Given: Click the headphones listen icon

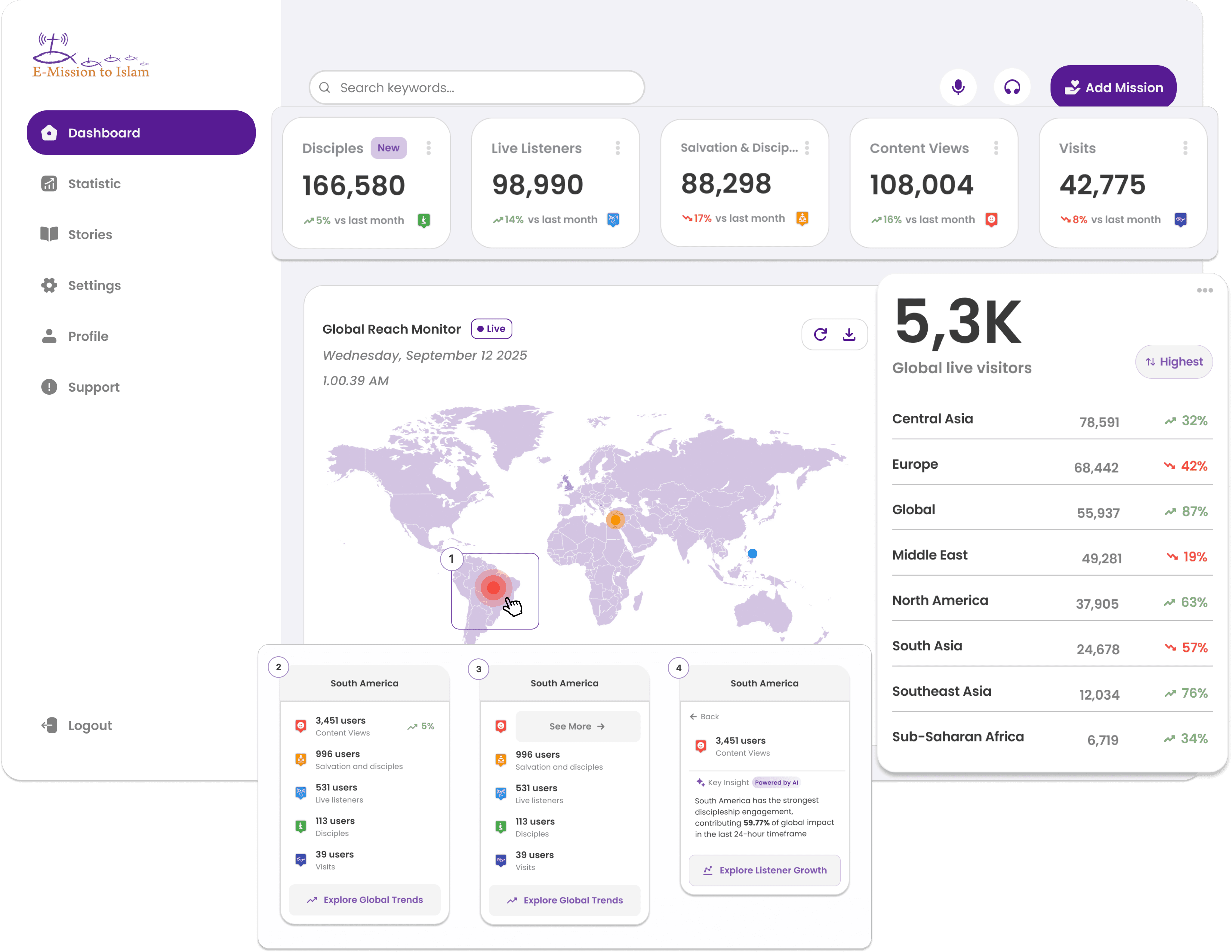Looking at the screenshot, I should 1012,88.
